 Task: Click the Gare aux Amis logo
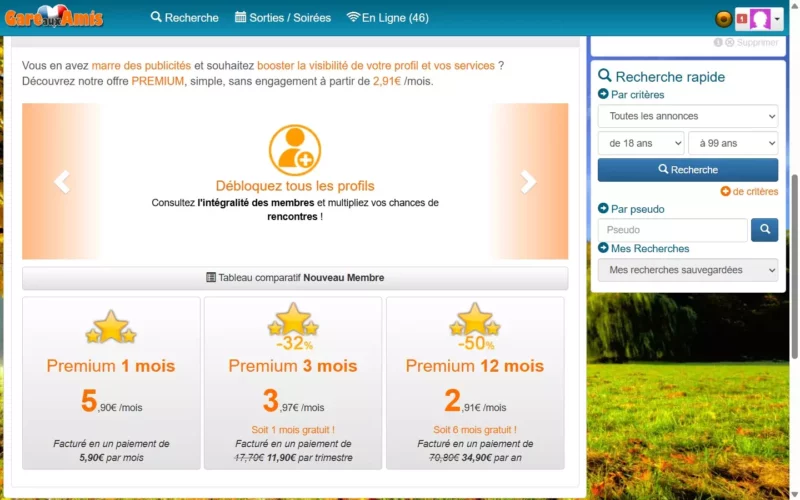point(54,17)
